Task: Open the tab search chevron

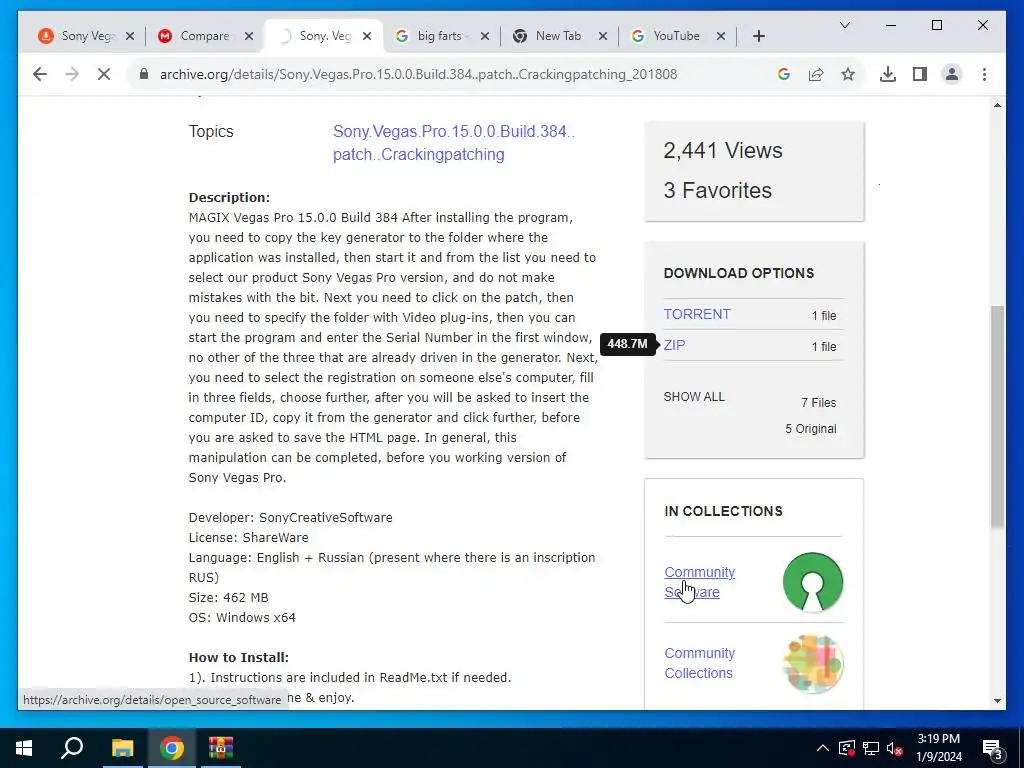Action: (844, 25)
